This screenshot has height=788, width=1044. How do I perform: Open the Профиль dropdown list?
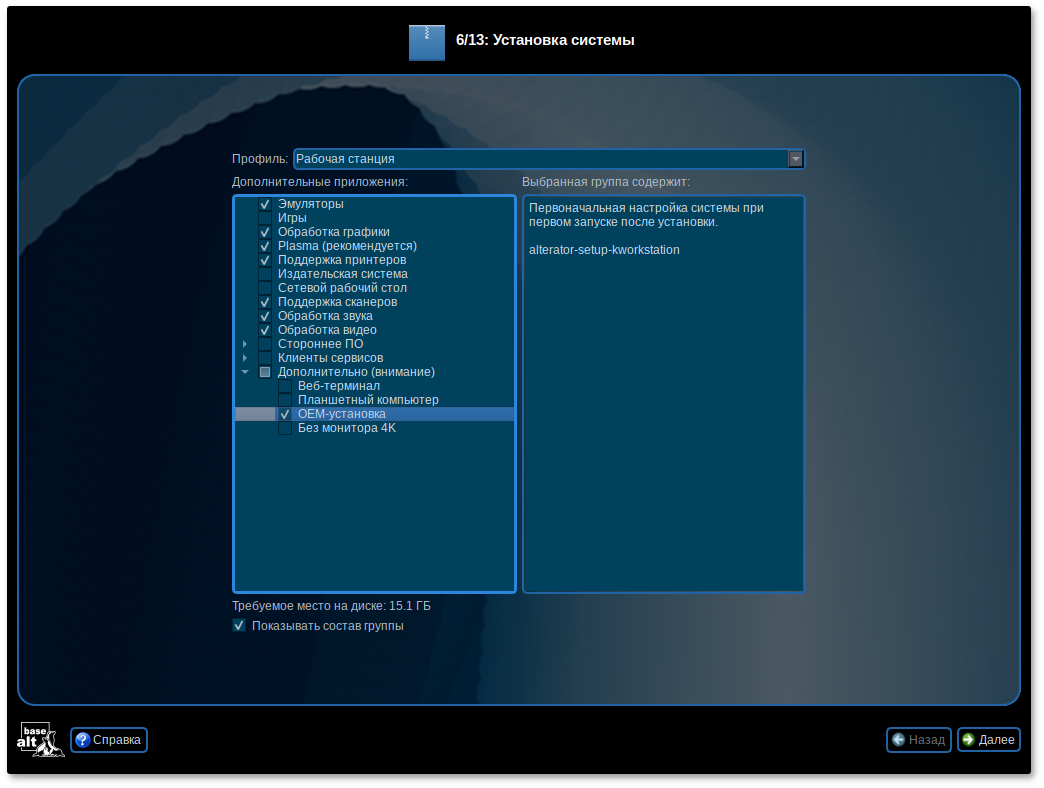[795, 159]
